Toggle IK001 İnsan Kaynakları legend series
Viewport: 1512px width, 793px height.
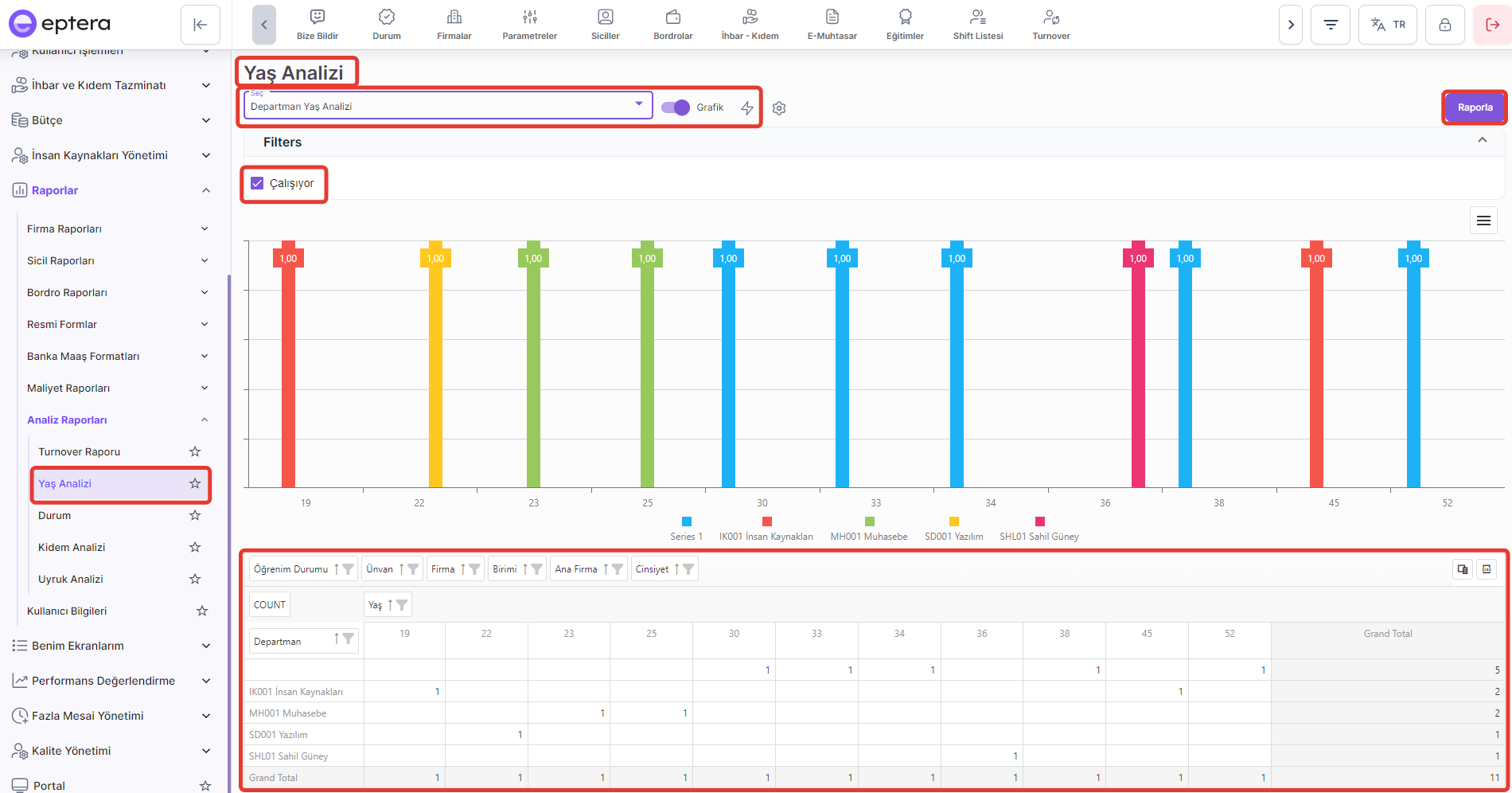tap(766, 529)
